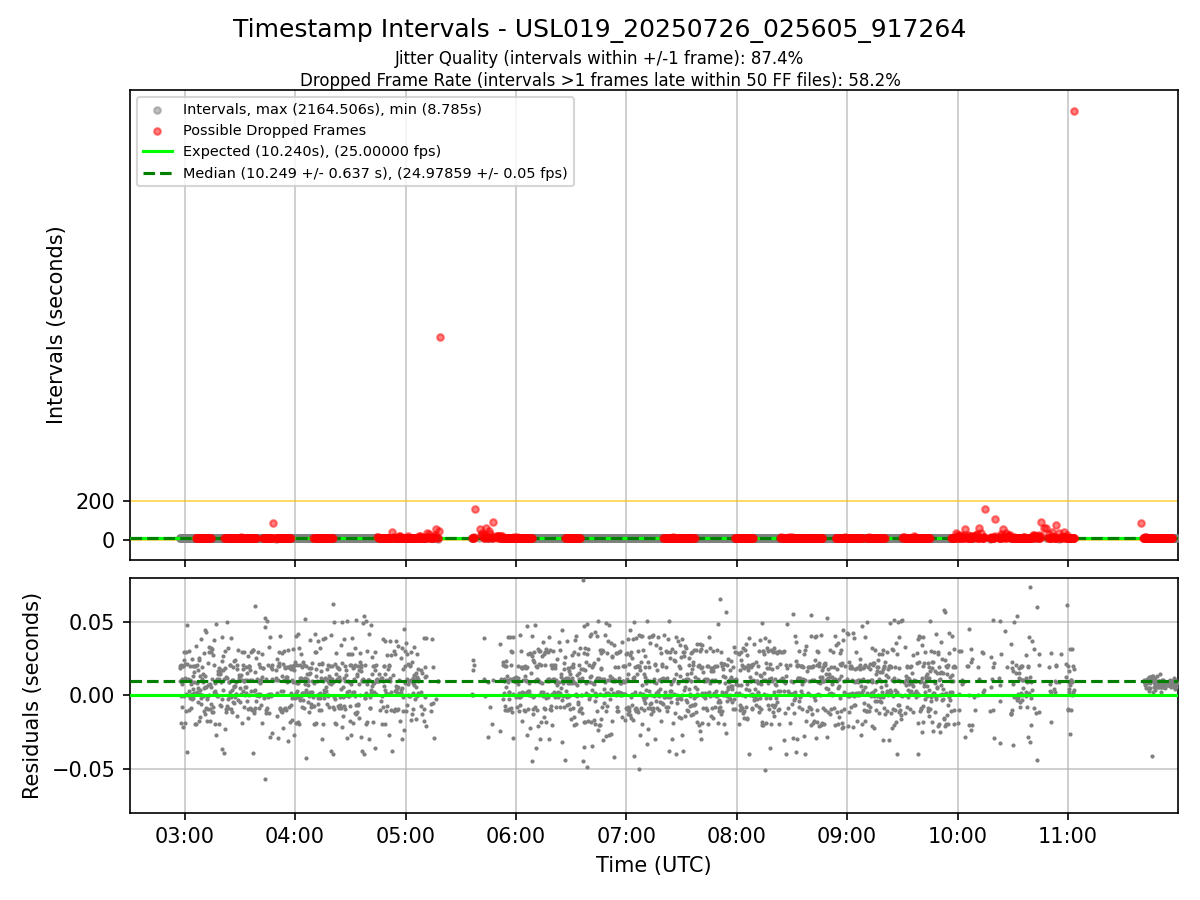Click the −0.05 residuals tick label

coord(84,769)
